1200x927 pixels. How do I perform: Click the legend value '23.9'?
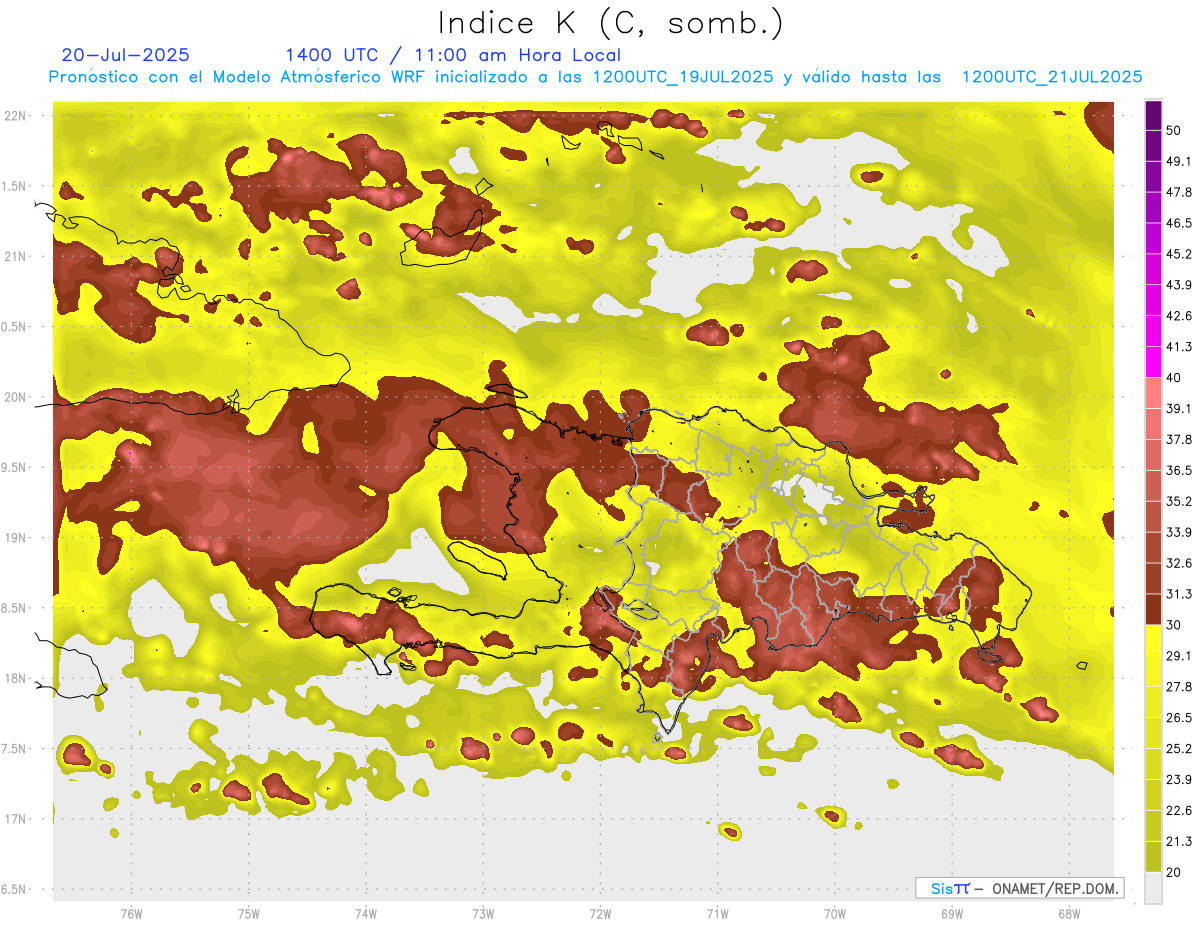[x=1178, y=780]
